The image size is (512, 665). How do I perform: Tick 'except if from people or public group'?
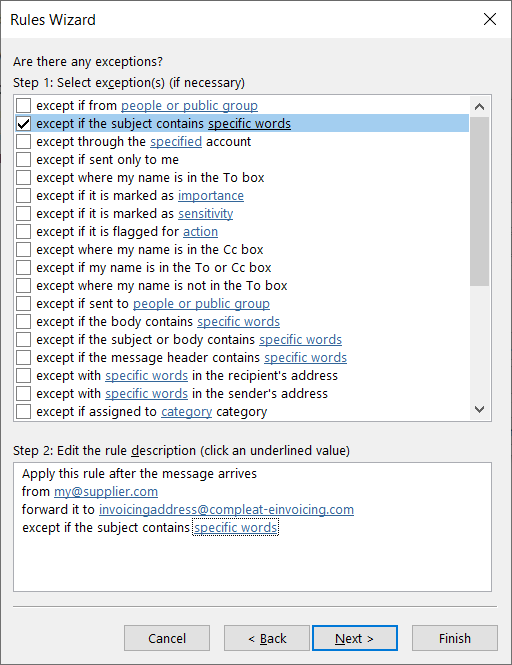tap(23, 105)
